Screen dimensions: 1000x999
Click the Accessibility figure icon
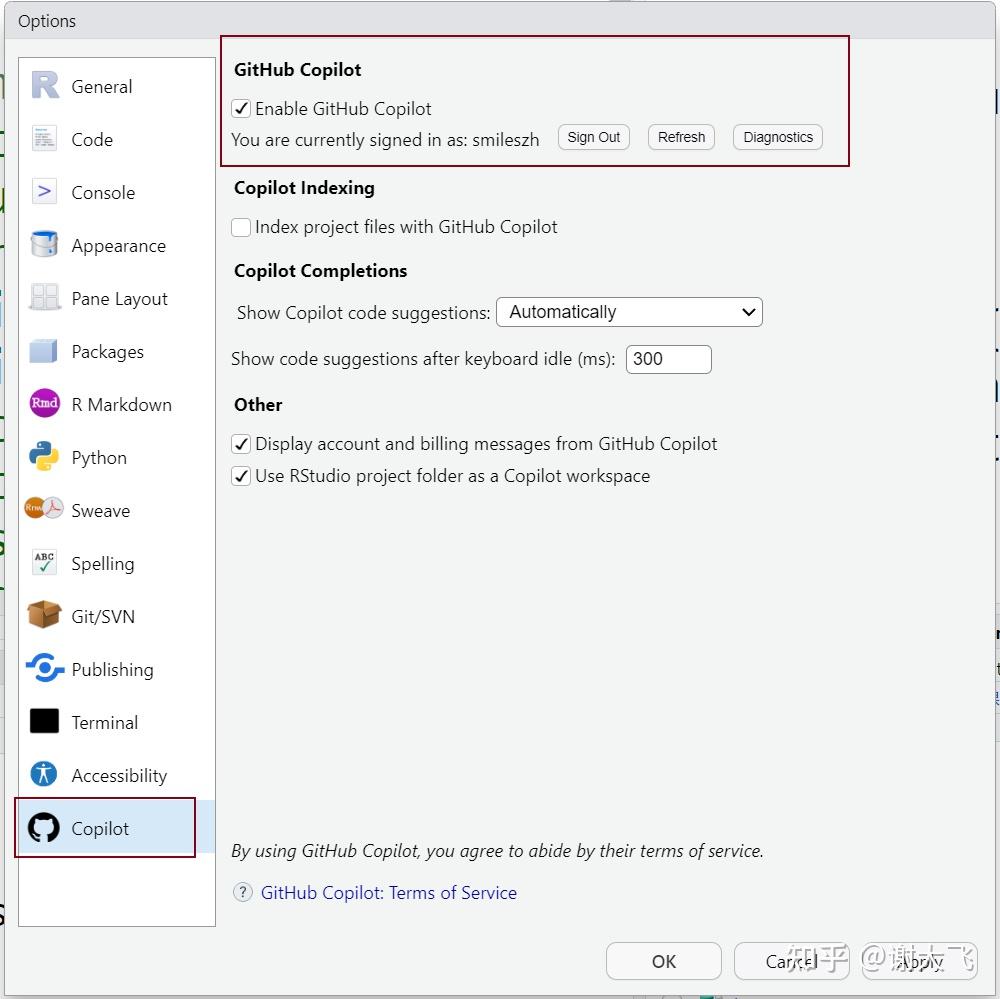[45, 775]
